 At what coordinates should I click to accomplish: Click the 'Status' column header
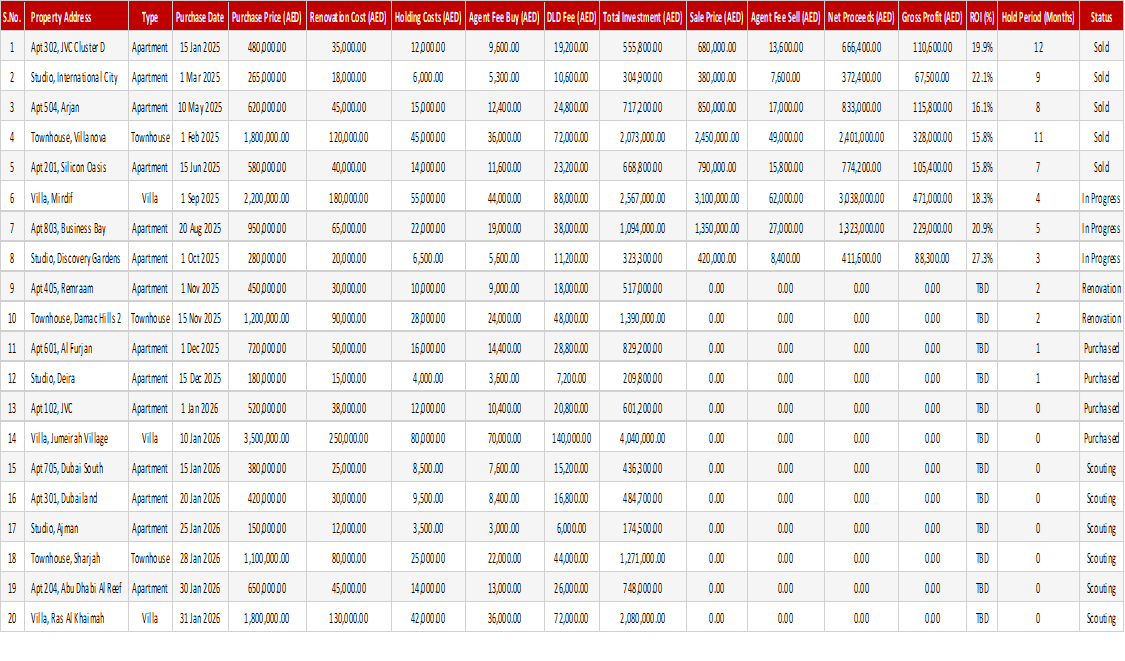(x=1101, y=17)
